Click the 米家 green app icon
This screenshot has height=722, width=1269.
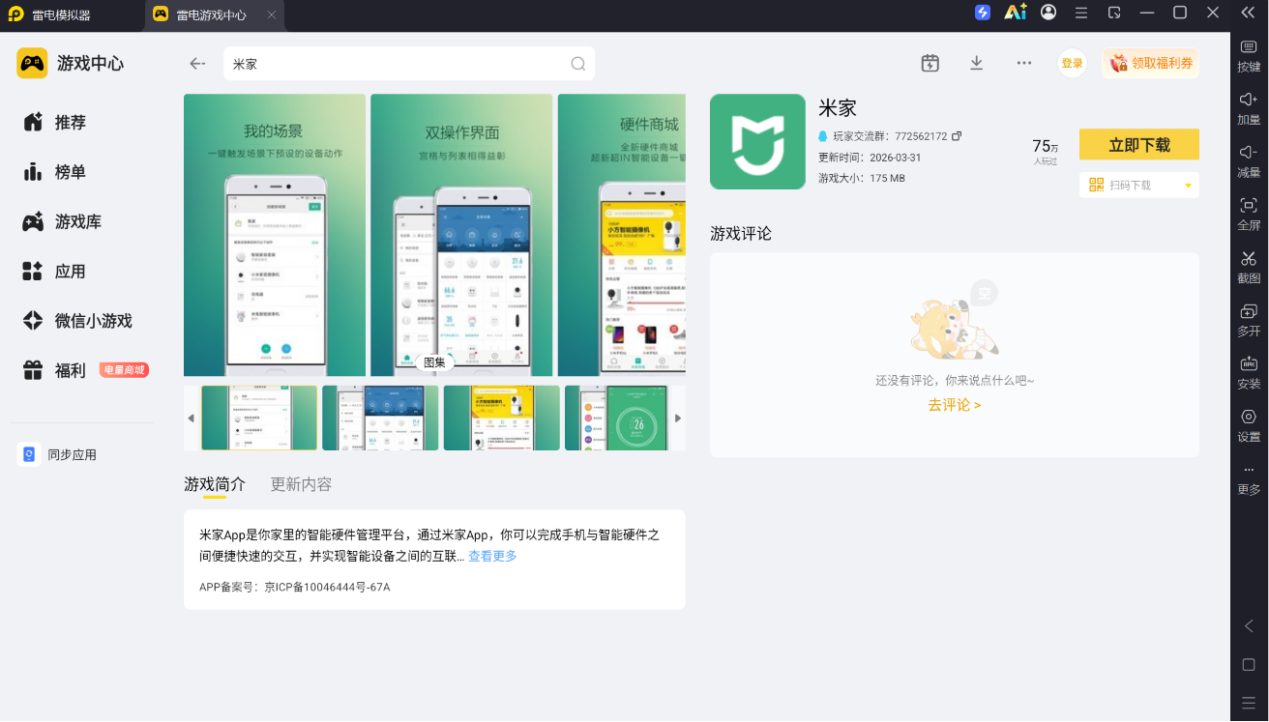[757, 142]
